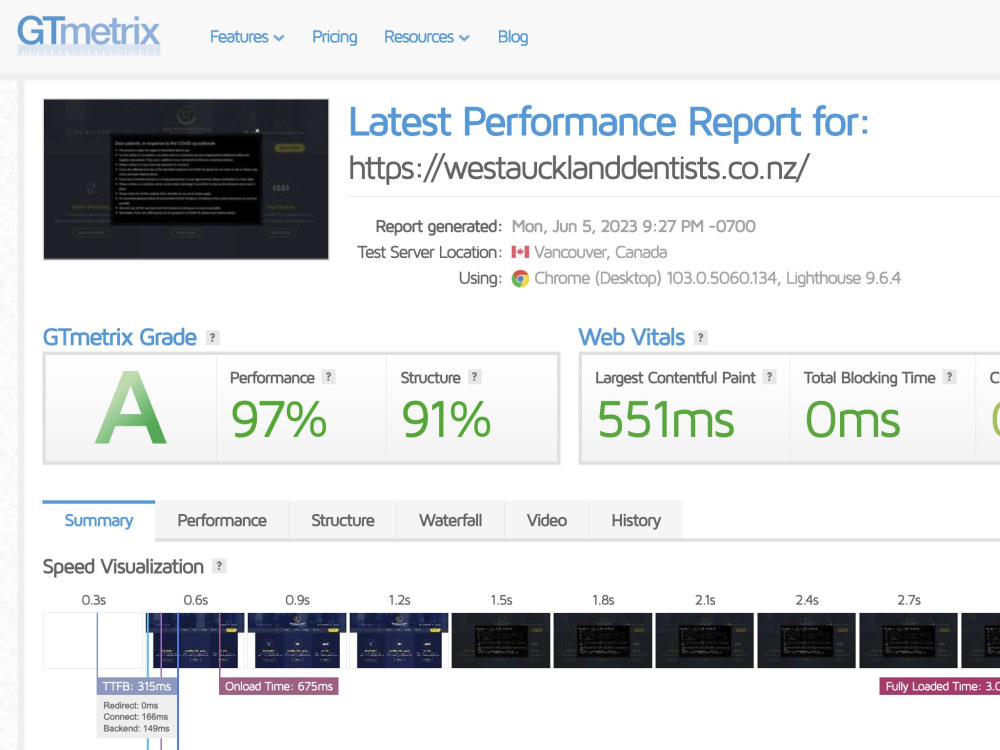Select the blank 0.3s filmstrip frame
Viewport: 1000px width, 750px height.
93,640
